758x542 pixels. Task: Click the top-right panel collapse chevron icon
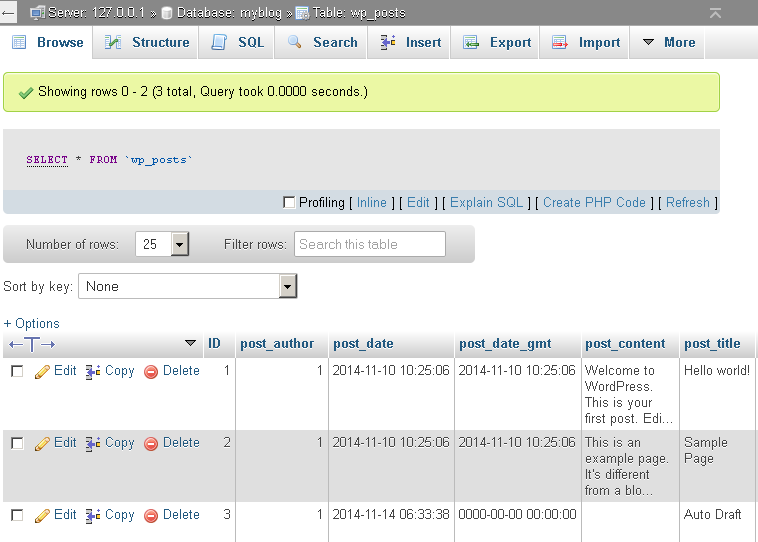pyautogui.click(x=715, y=13)
